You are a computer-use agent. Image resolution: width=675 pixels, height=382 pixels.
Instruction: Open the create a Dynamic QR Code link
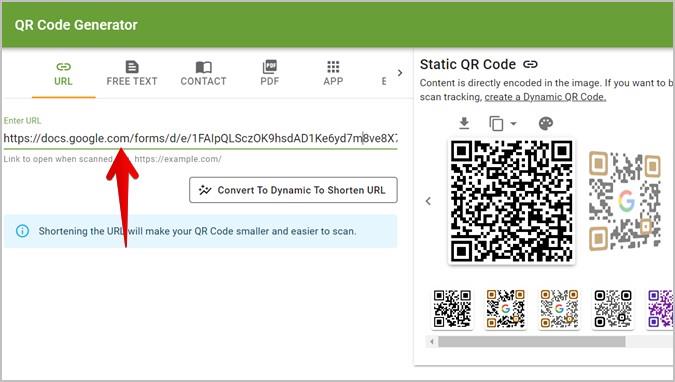(545, 97)
